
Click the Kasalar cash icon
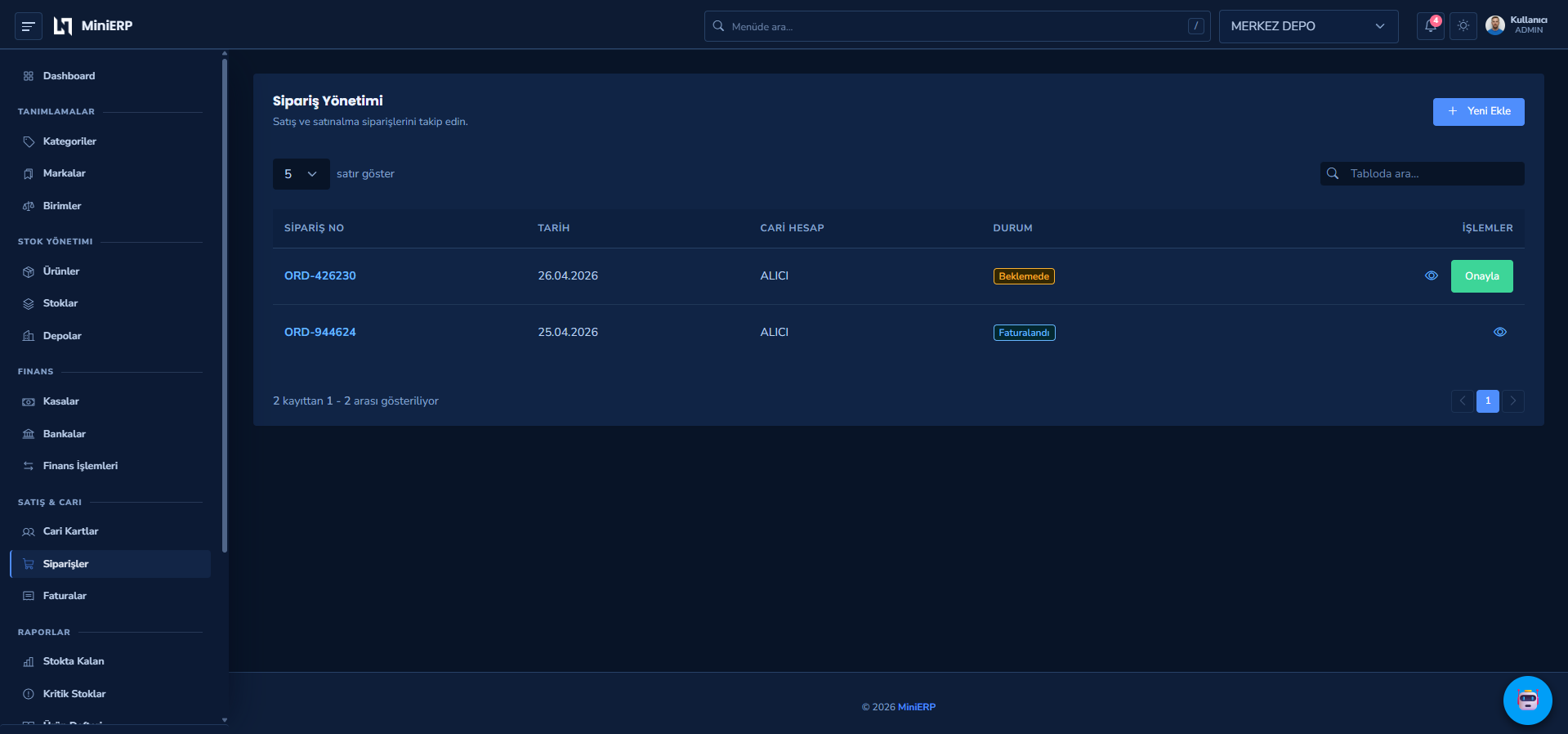click(x=29, y=401)
